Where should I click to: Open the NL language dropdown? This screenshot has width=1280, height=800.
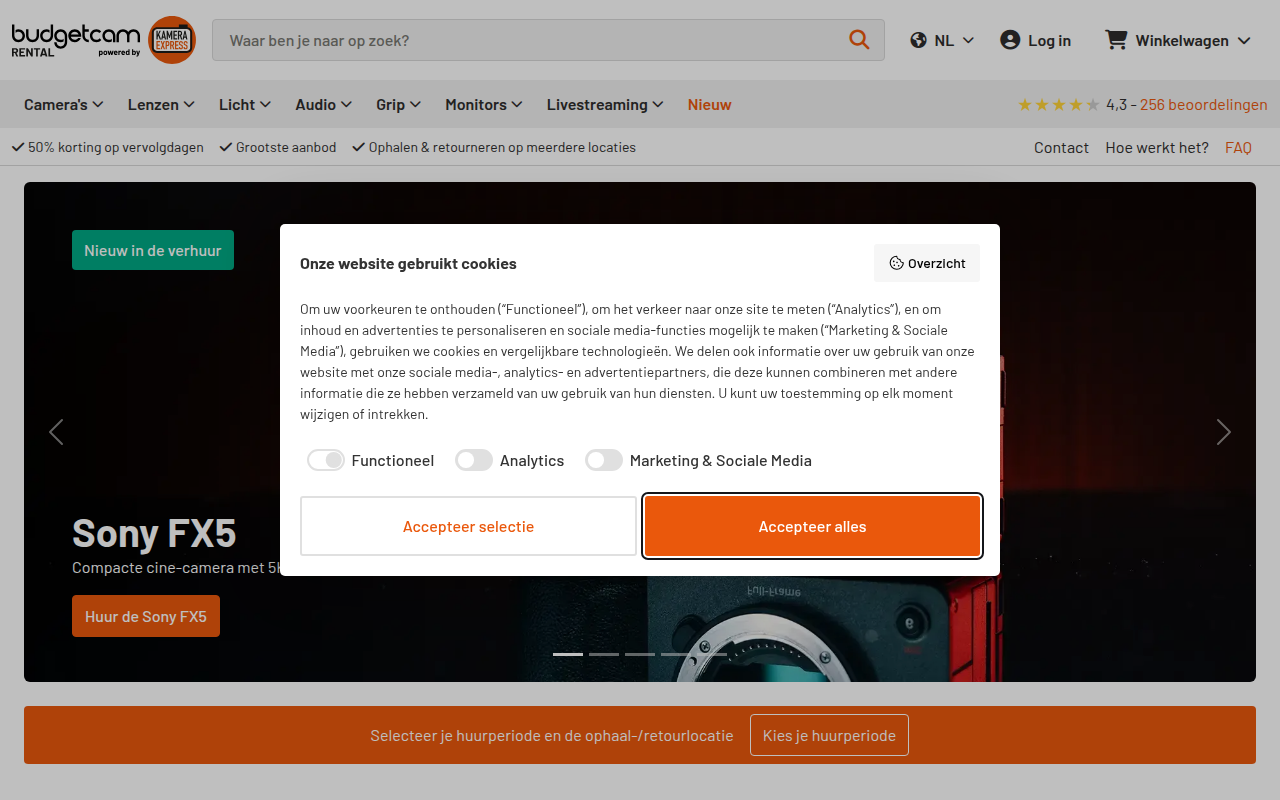pyautogui.click(x=942, y=40)
